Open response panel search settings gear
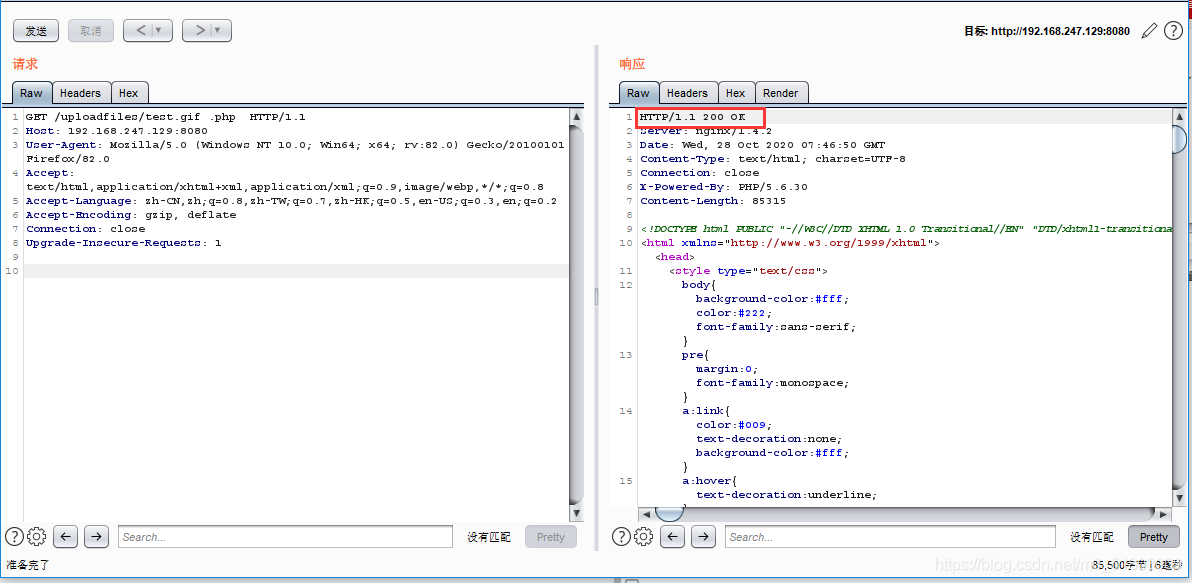The image size is (1192, 583). click(x=644, y=537)
